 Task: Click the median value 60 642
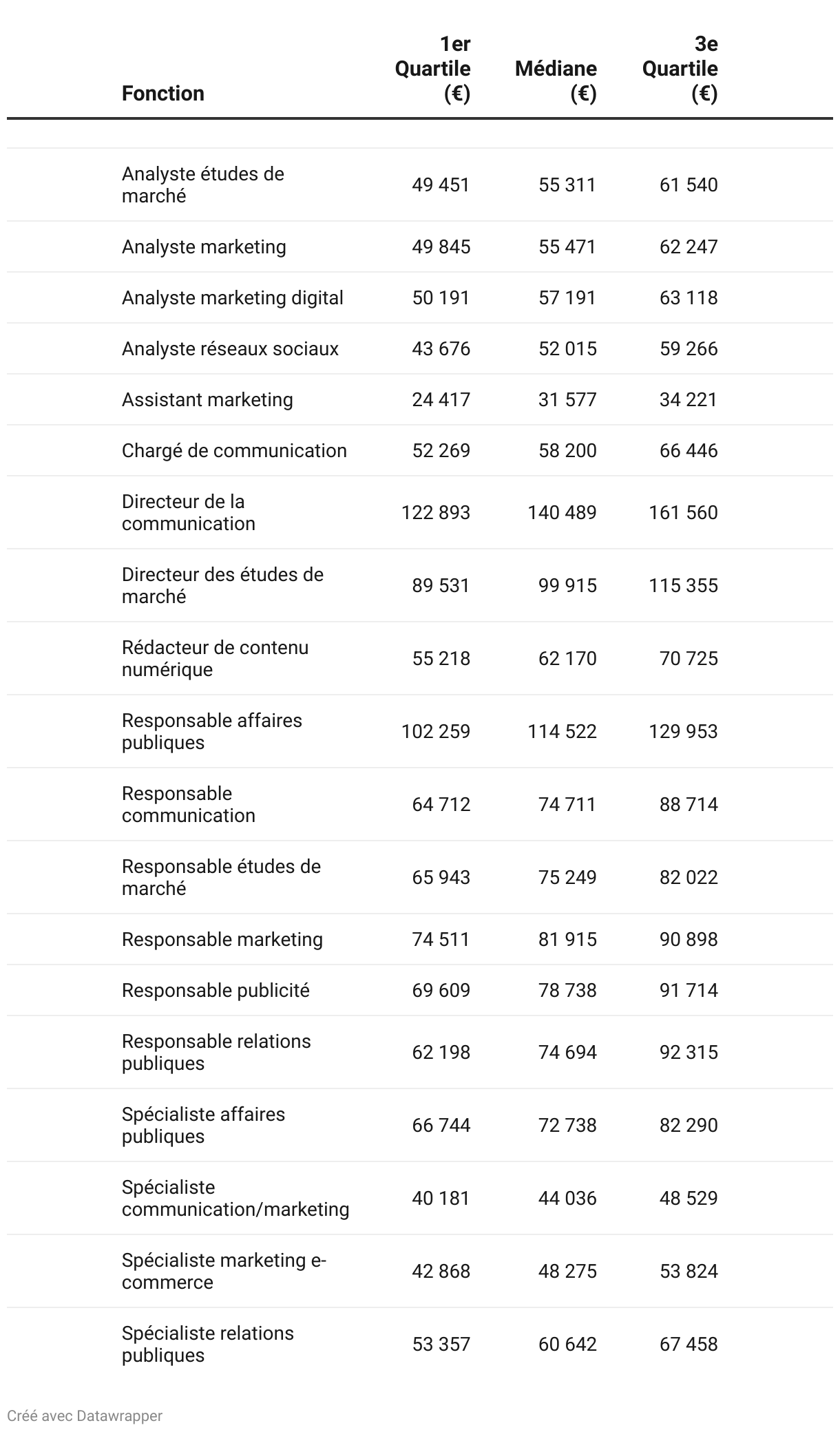click(x=567, y=1344)
